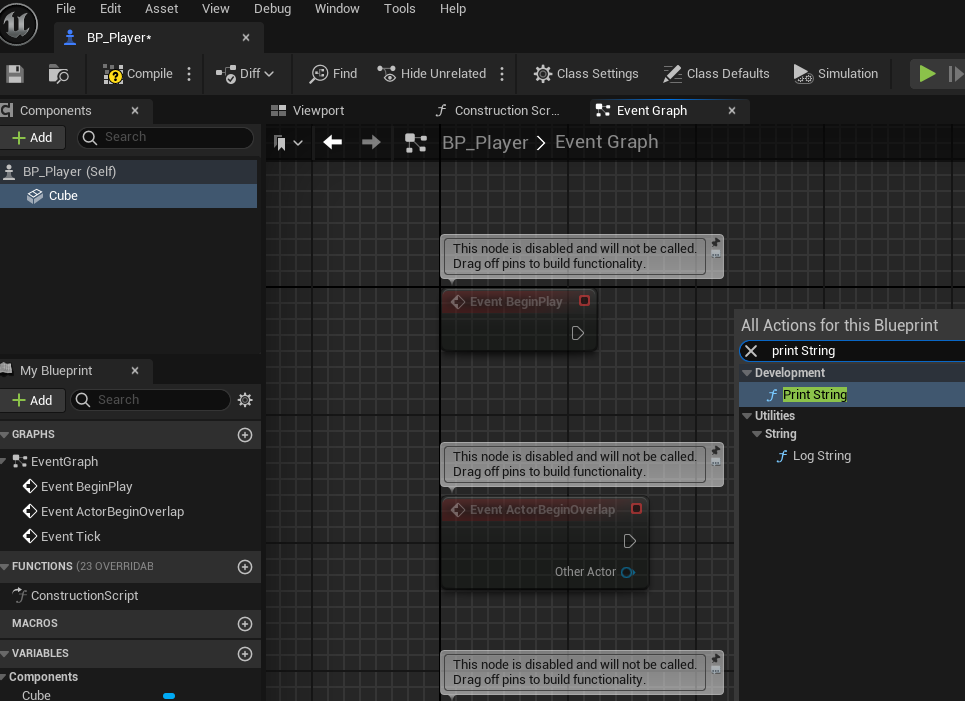Open Class Defaults
This screenshot has height=701, width=965.
click(x=716, y=74)
